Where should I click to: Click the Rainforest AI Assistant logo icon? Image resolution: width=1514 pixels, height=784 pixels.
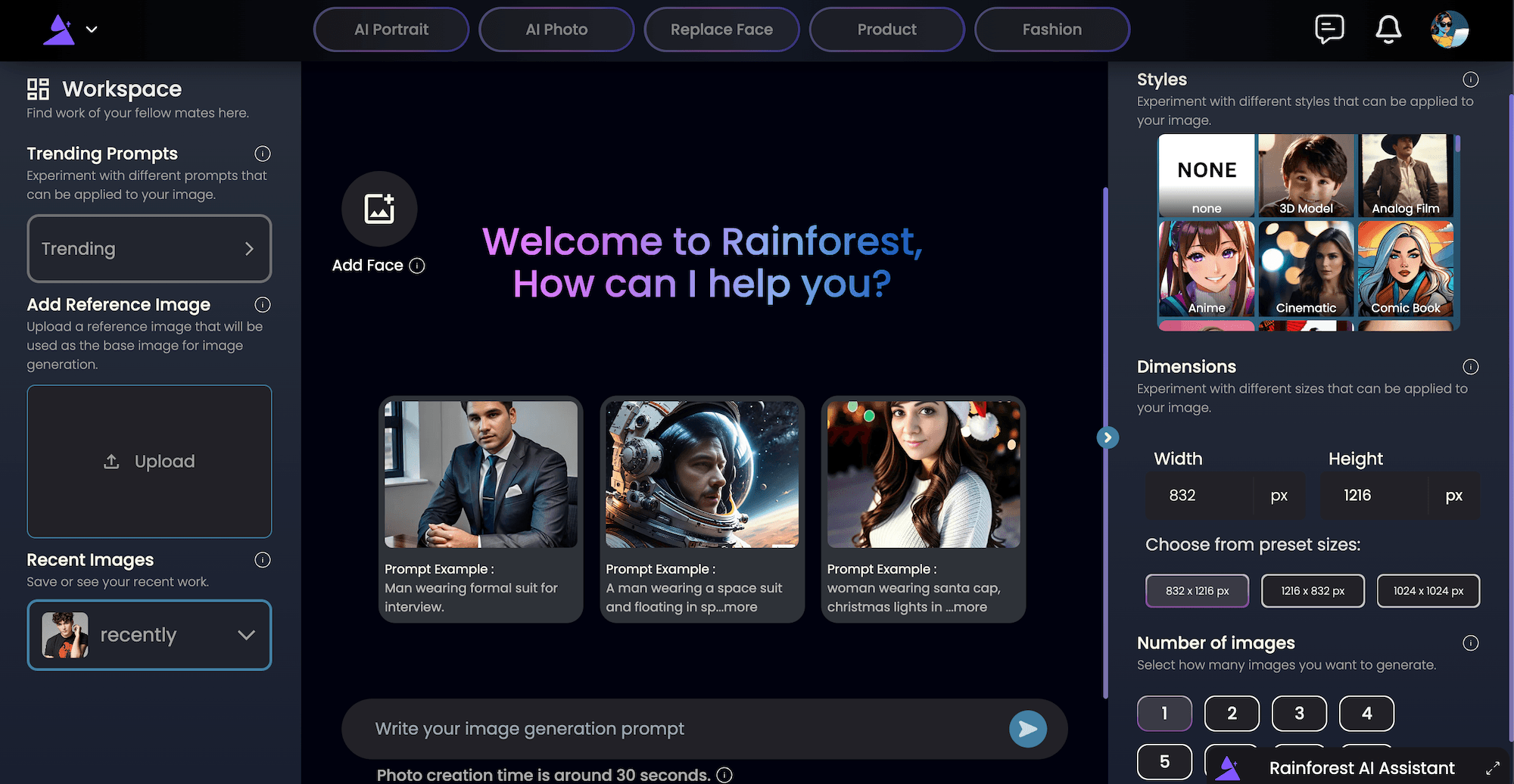(1228, 768)
